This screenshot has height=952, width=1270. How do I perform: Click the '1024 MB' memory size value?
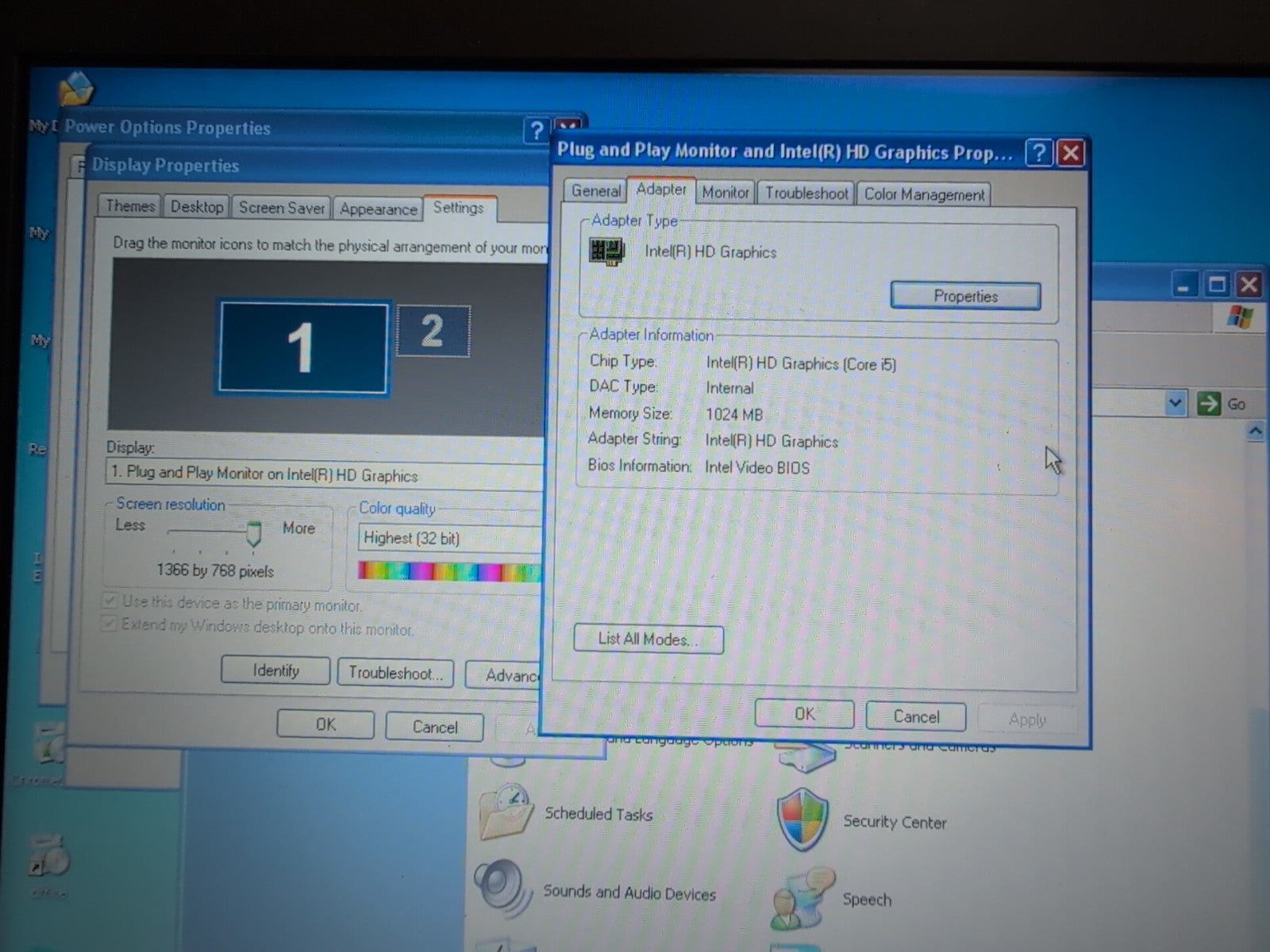(734, 414)
